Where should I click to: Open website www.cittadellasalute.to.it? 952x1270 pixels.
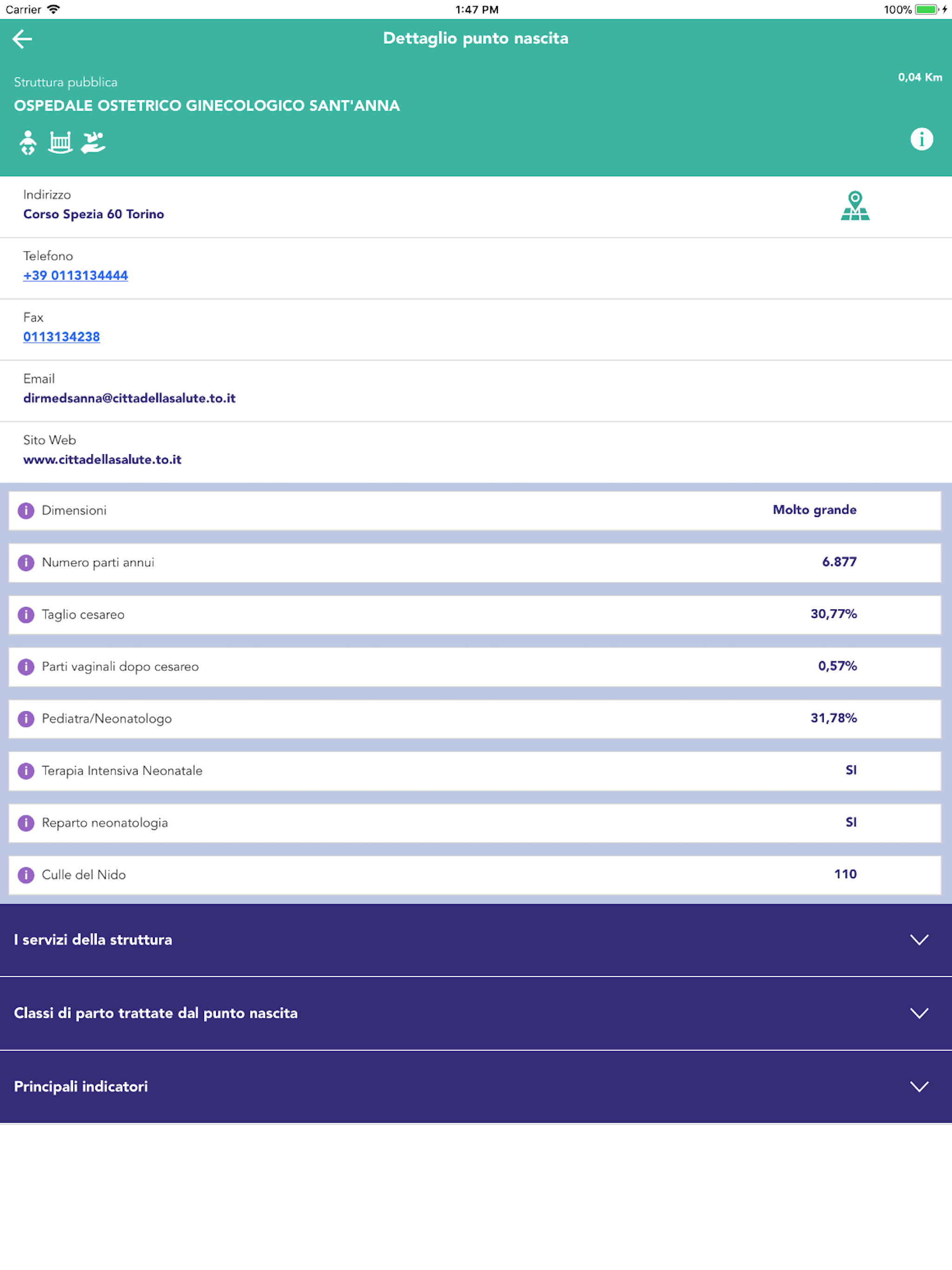pyautogui.click(x=102, y=460)
